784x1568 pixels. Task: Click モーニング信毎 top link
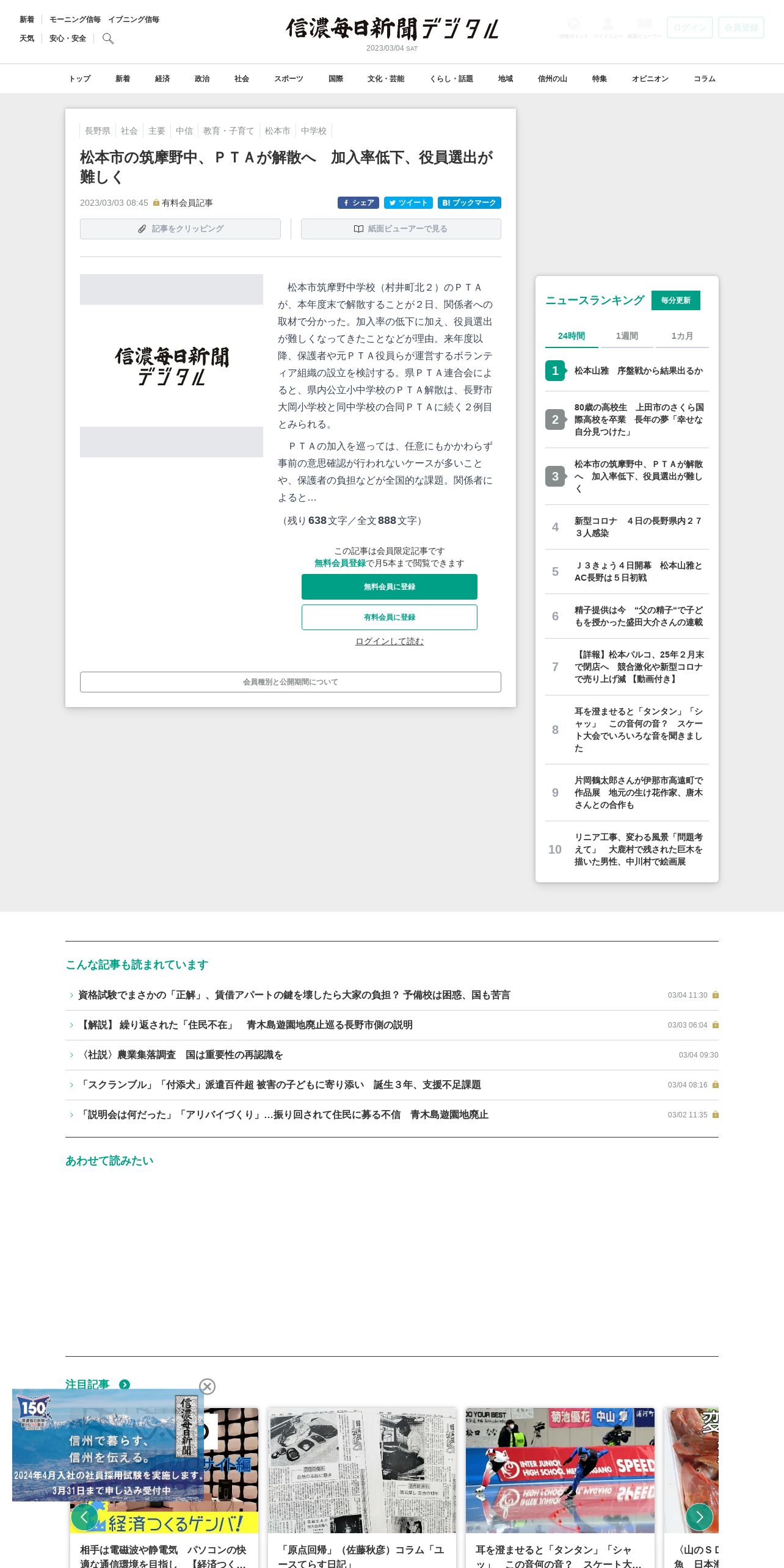75,20
